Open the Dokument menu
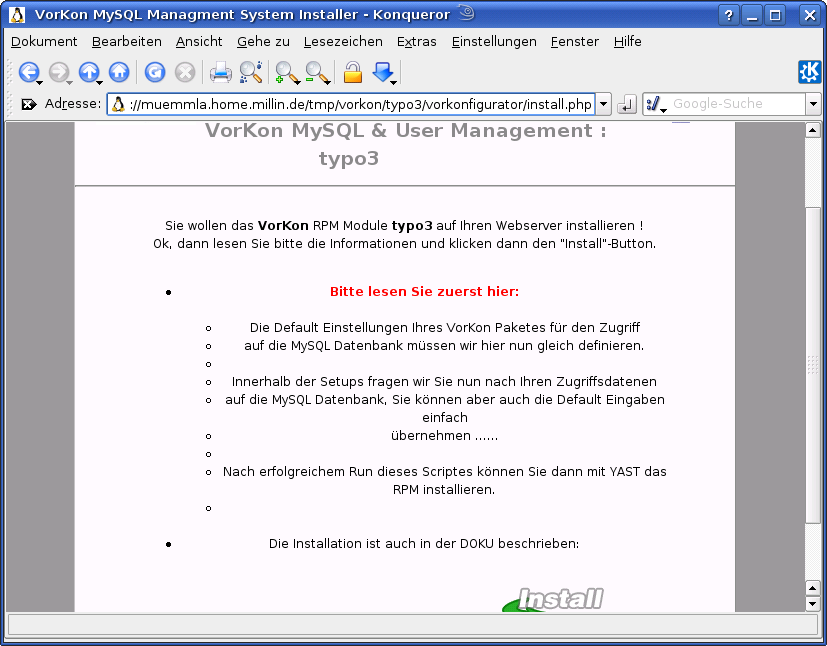 (x=44, y=42)
